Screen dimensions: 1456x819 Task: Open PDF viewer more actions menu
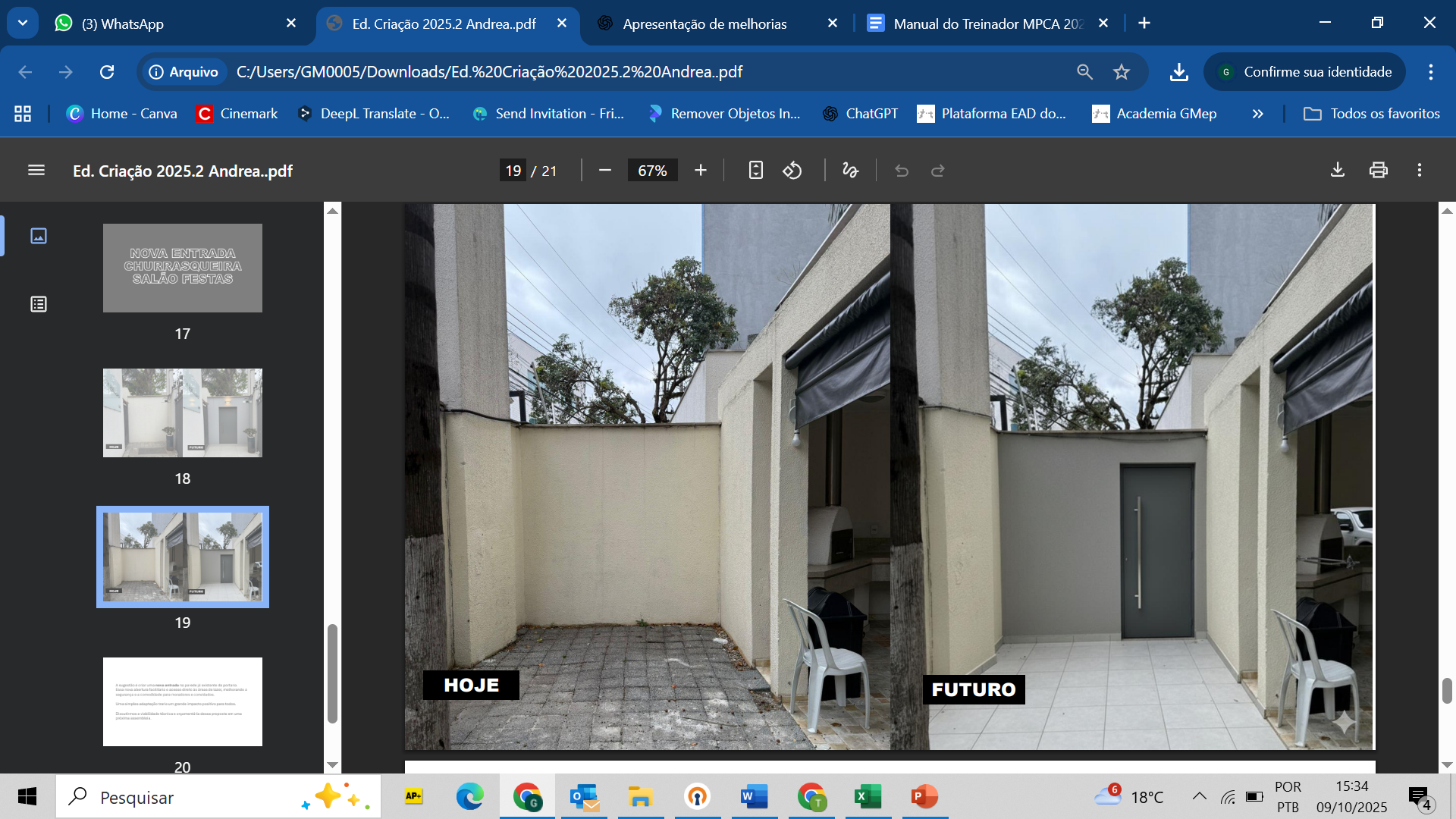tap(1420, 170)
